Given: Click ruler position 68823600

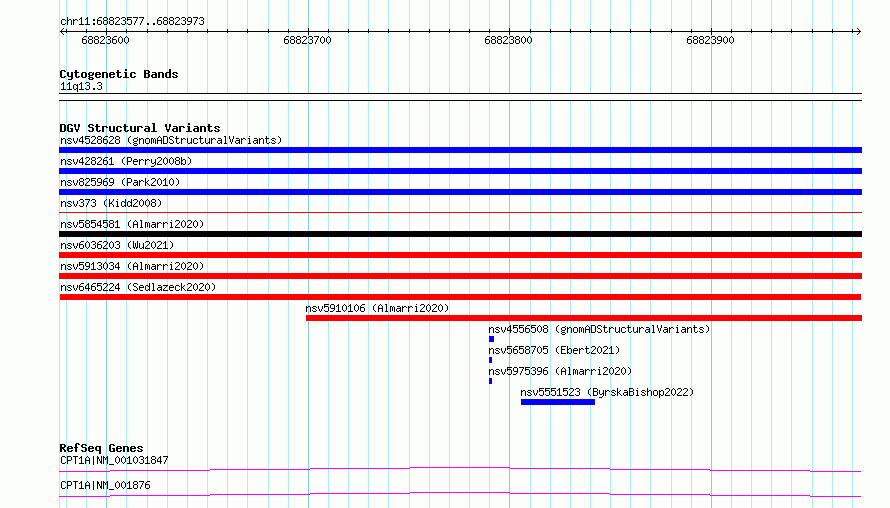Looking at the screenshot, I should [x=106, y=40].
